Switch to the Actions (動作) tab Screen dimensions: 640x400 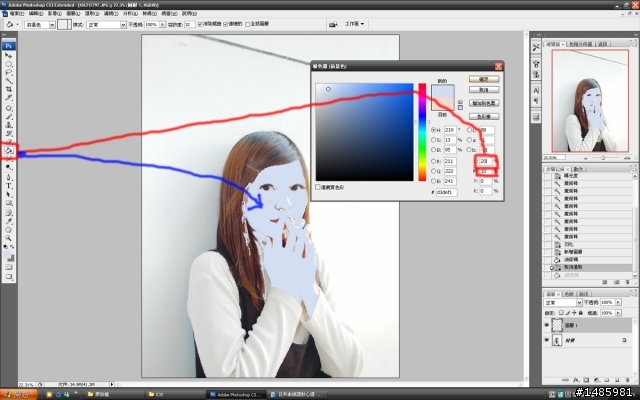(578, 169)
